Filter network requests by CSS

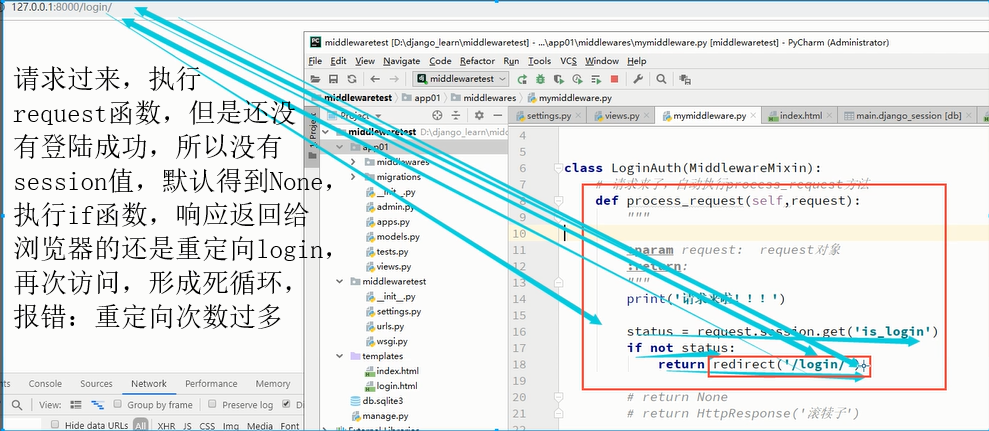point(208,426)
